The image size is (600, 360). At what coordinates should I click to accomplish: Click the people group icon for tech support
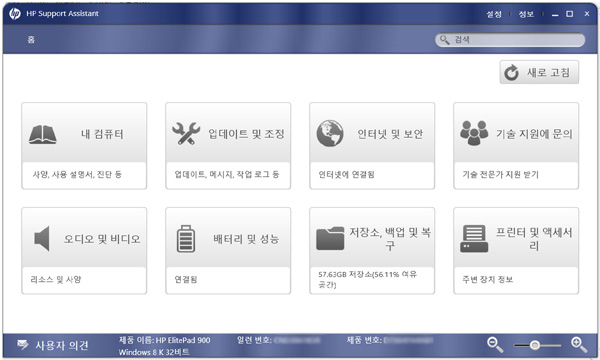coord(474,133)
